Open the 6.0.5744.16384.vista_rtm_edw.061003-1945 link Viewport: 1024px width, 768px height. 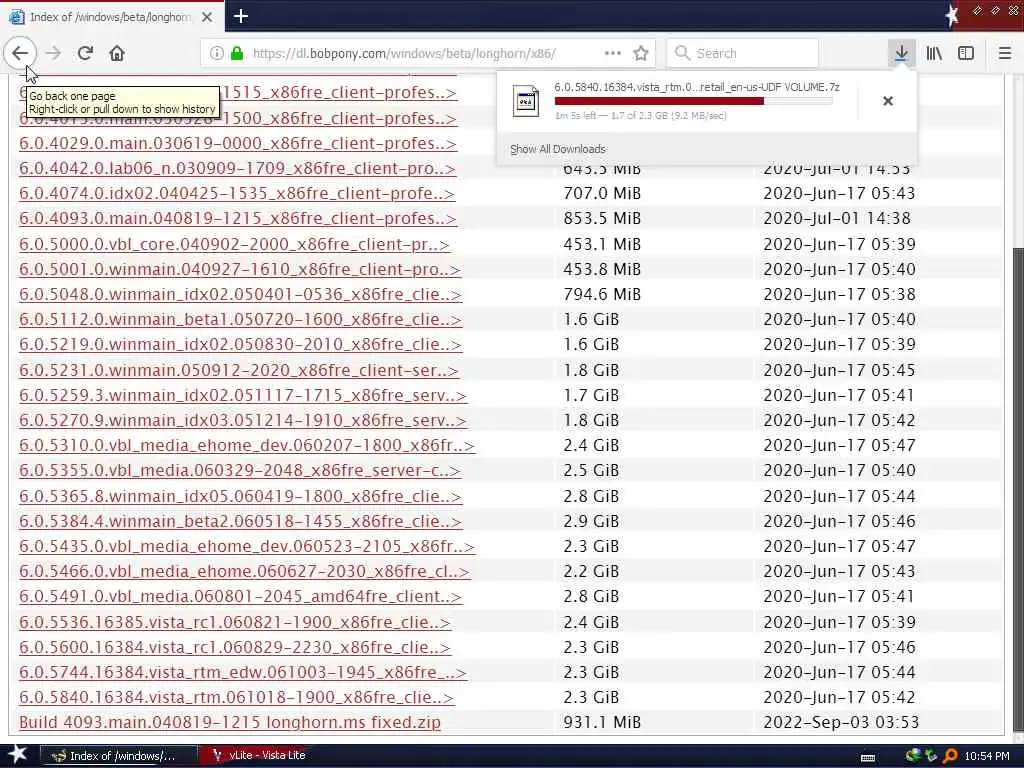pos(243,672)
